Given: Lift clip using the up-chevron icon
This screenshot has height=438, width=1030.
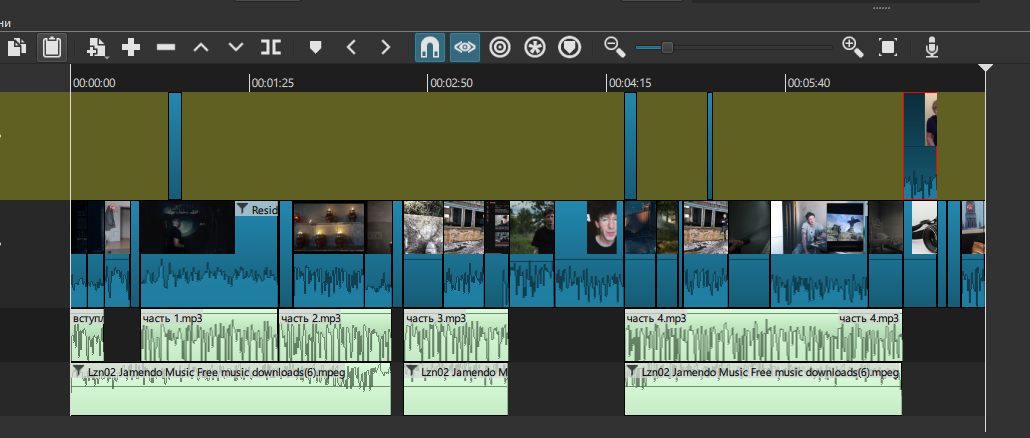Looking at the screenshot, I should 201,47.
